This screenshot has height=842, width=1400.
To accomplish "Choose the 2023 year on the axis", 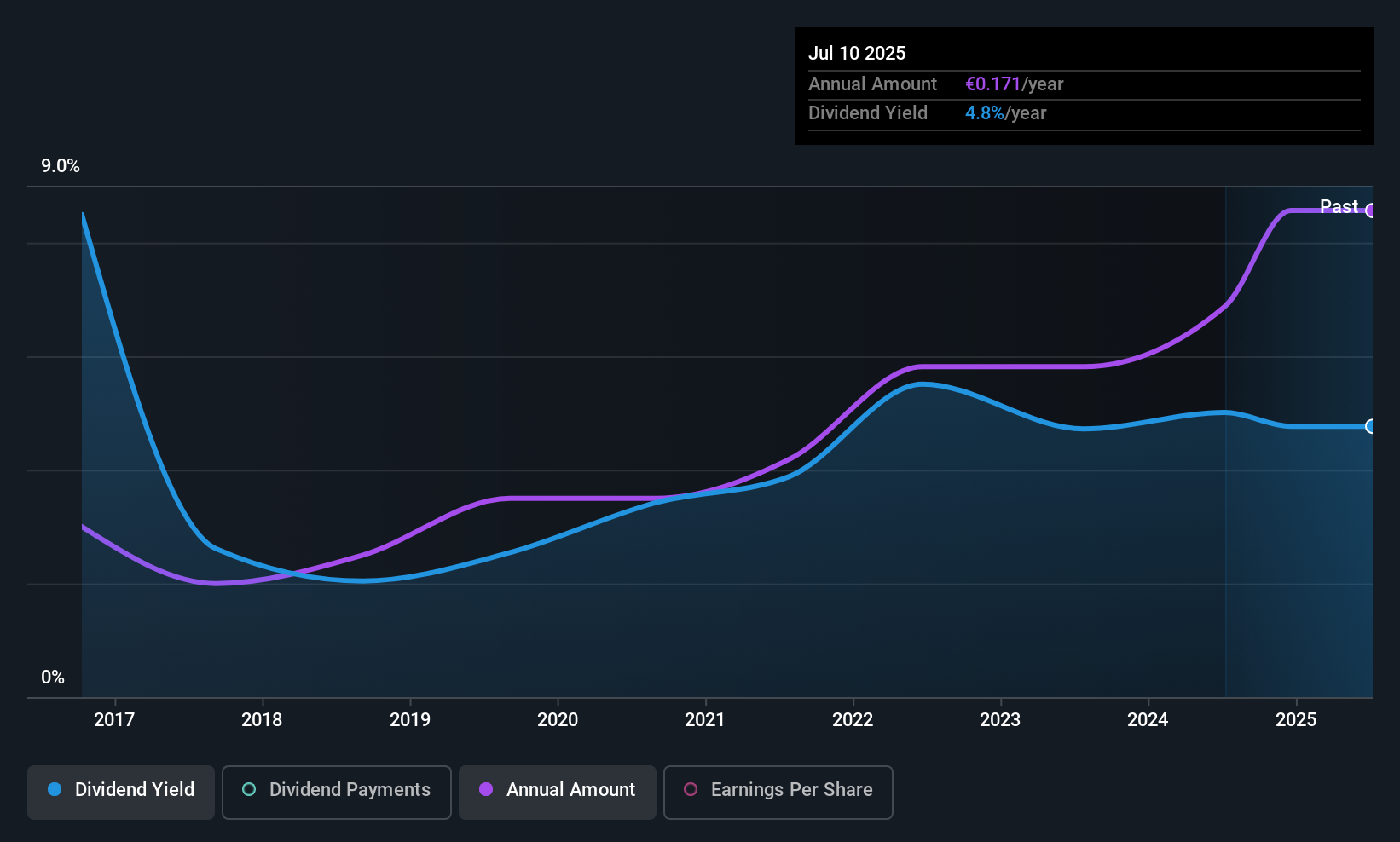I will click(x=1000, y=720).
